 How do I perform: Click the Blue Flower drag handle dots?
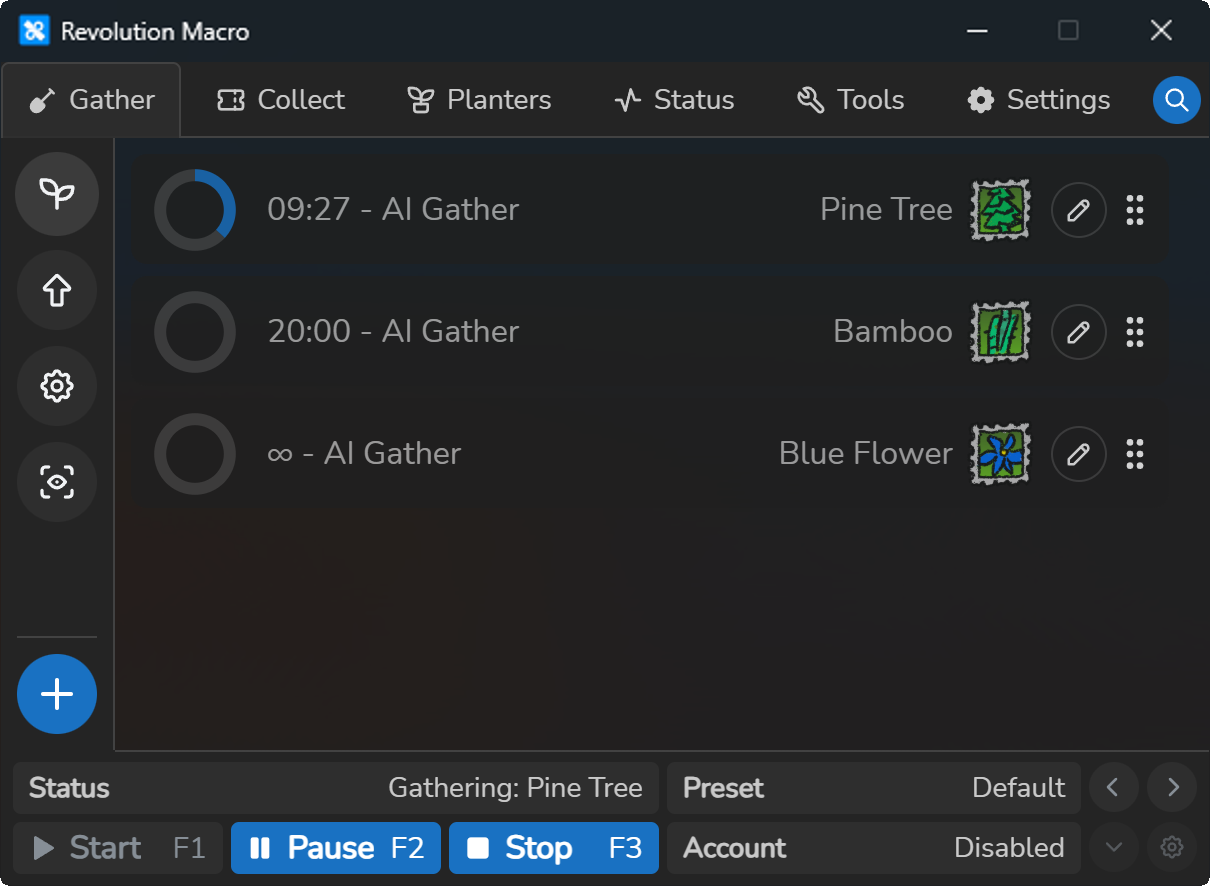tap(1135, 454)
